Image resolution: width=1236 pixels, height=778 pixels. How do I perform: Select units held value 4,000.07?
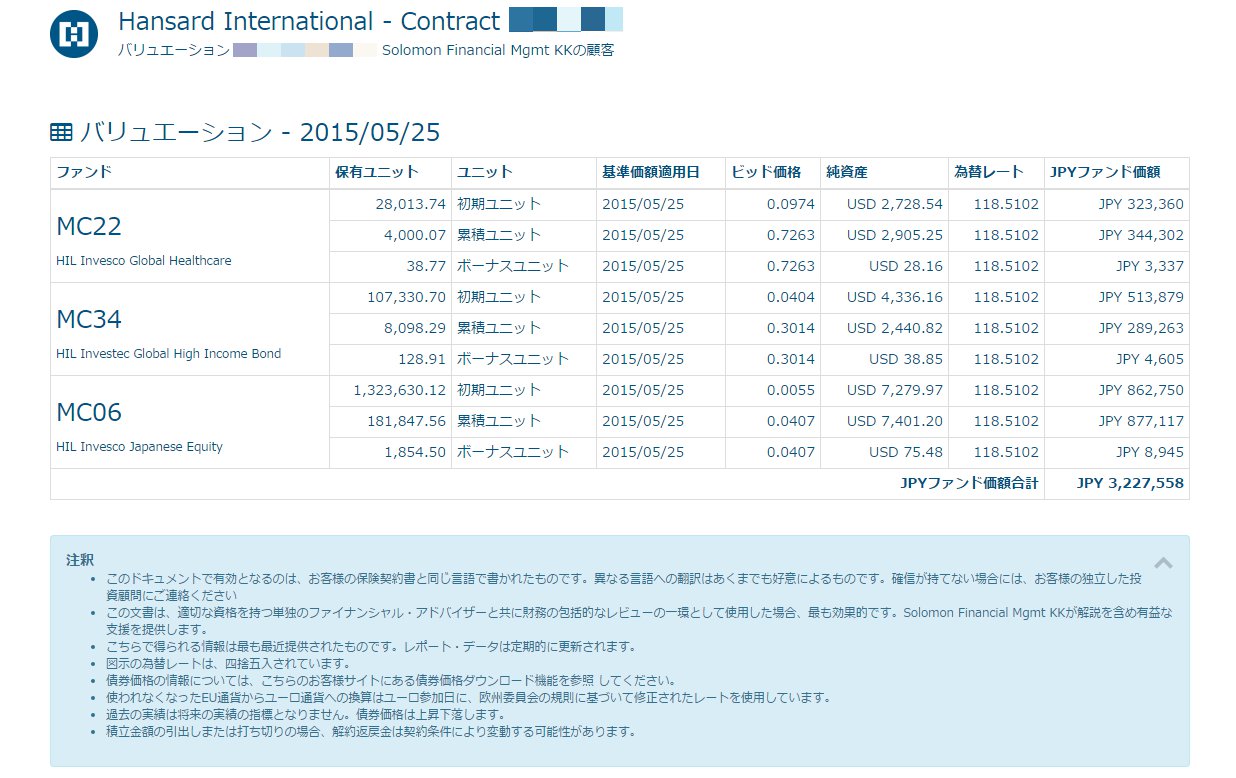tap(414, 235)
